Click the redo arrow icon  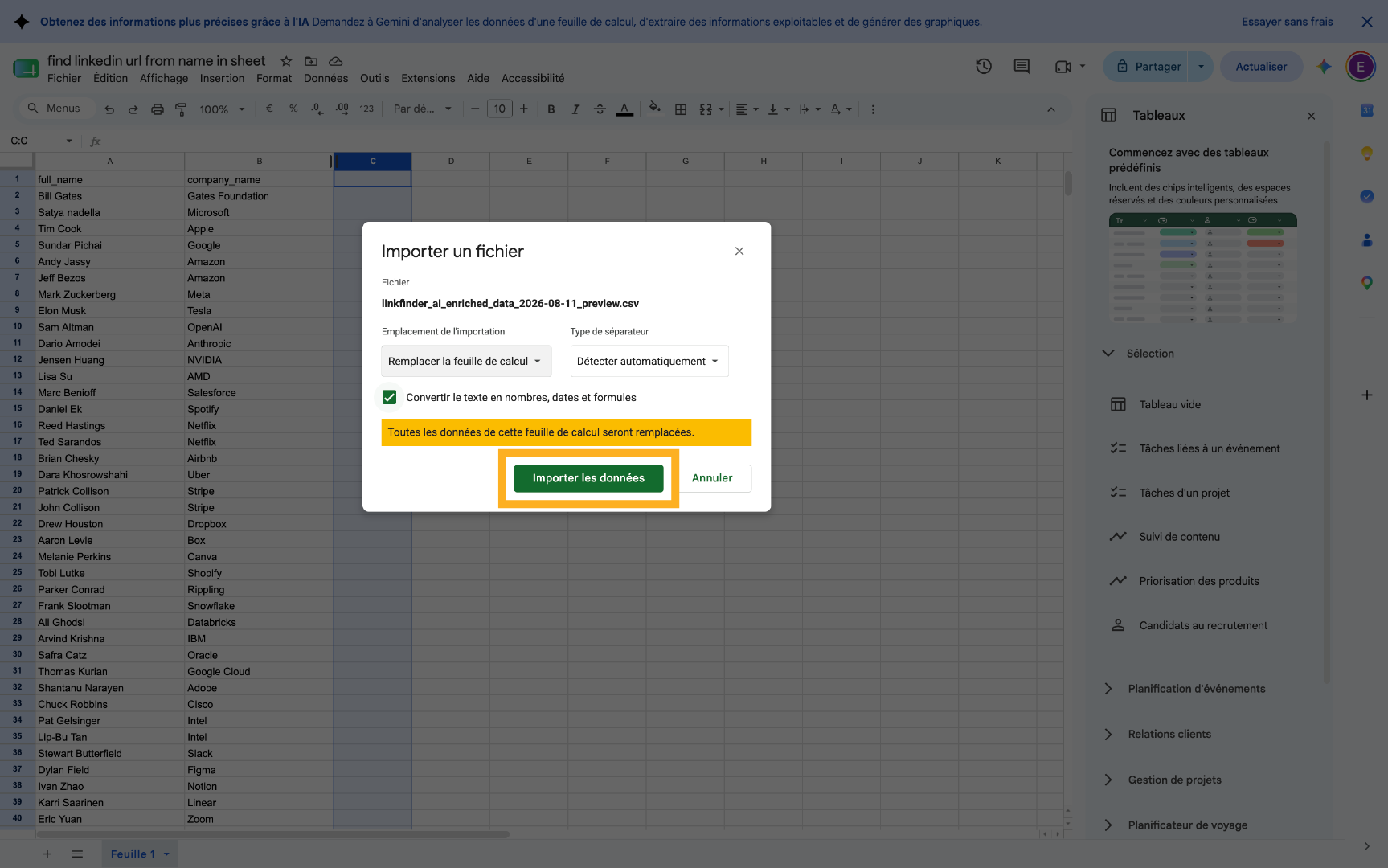click(x=133, y=109)
